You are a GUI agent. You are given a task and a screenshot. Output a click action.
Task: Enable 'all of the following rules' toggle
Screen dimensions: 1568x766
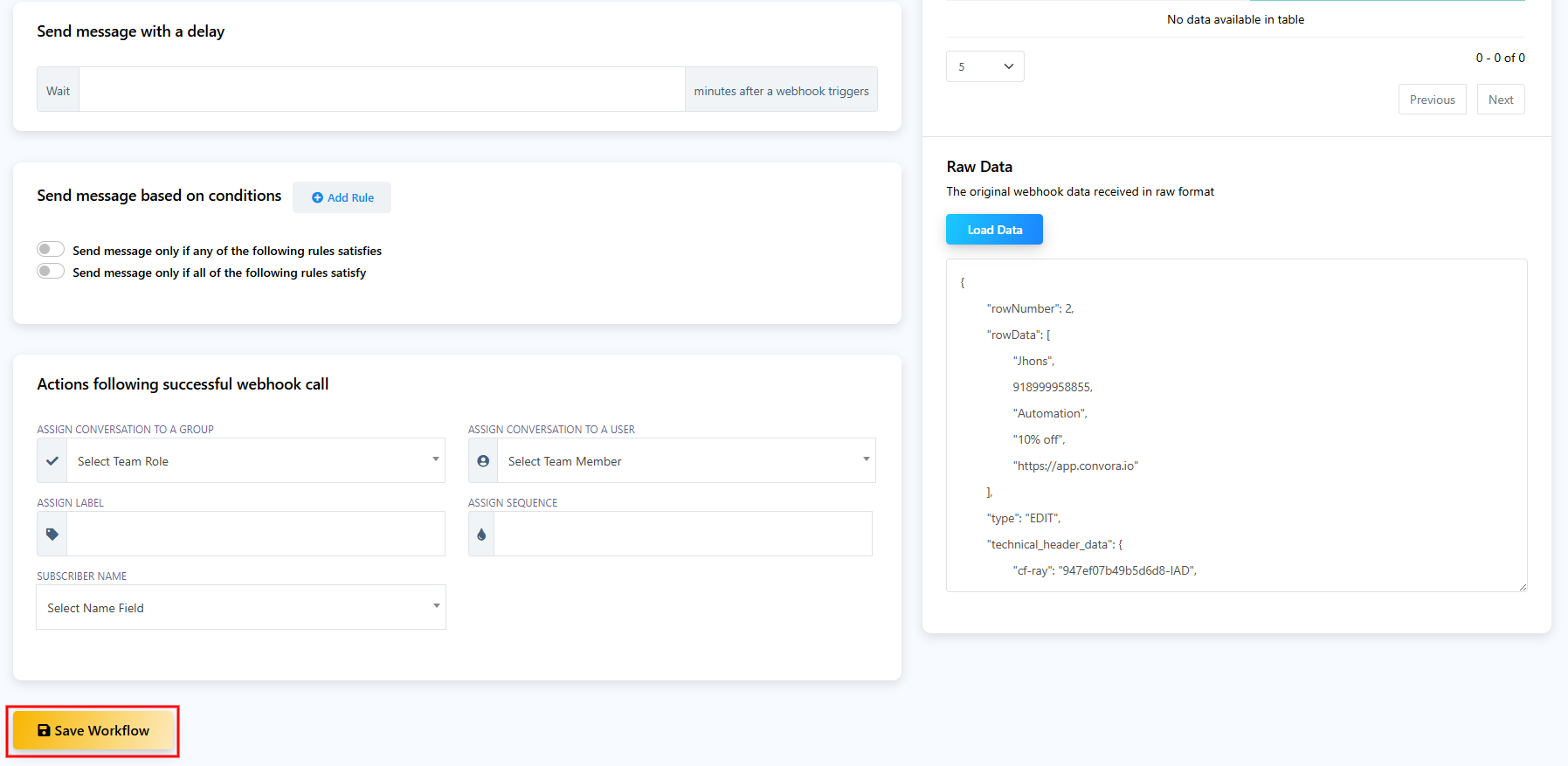click(51, 272)
